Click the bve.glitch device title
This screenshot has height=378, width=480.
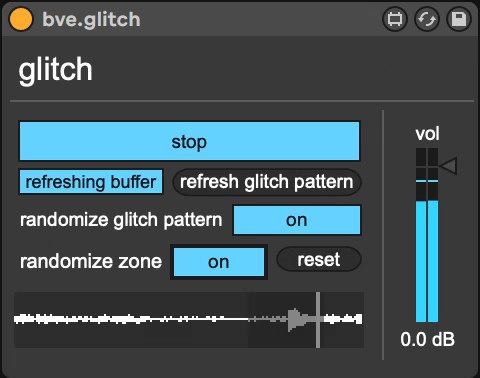(91, 19)
